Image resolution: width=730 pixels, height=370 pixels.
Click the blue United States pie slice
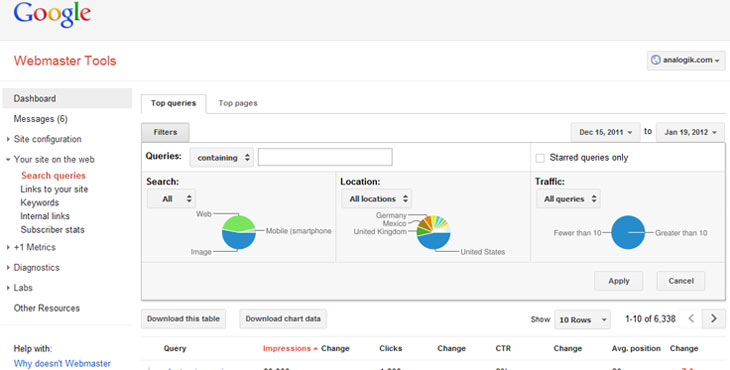coord(433,241)
